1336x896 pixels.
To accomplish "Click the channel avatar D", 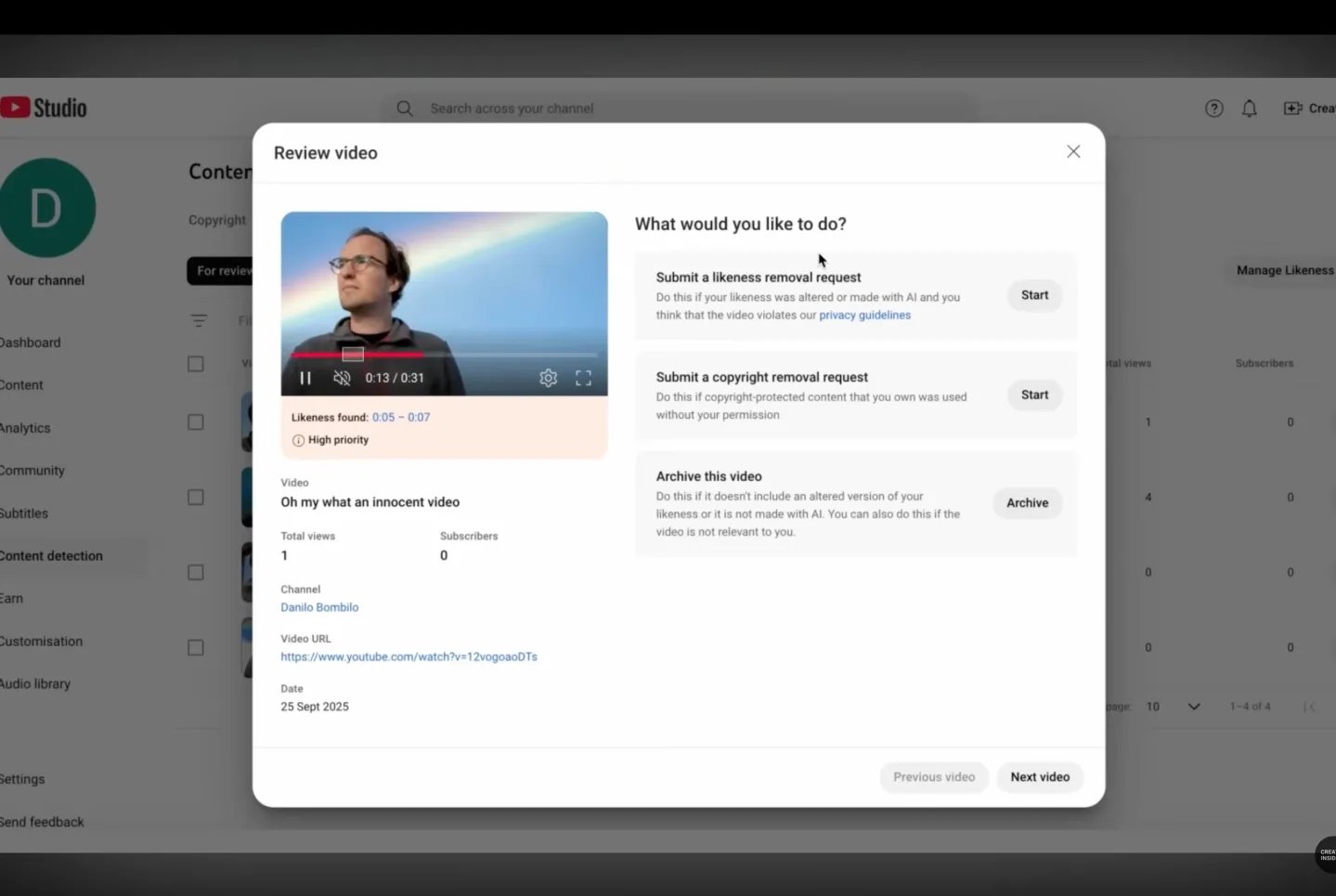I will [x=47, y=207].
